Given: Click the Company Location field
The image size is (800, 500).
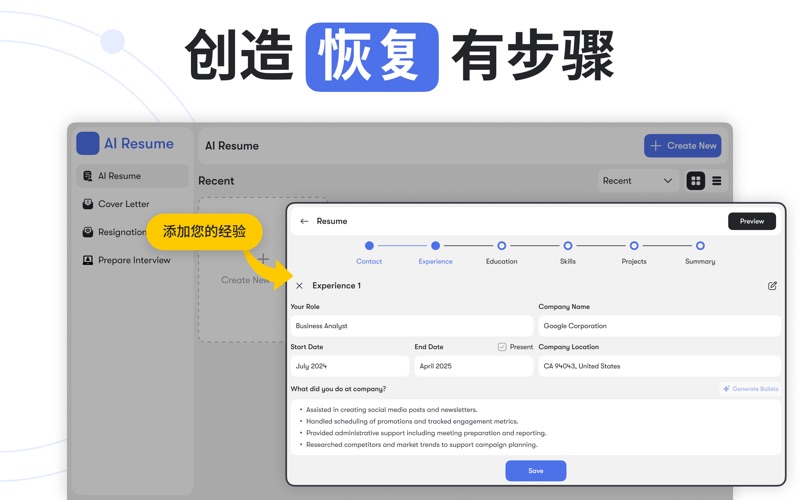Looking at the screenshot, I should click(x=660, y=366).
